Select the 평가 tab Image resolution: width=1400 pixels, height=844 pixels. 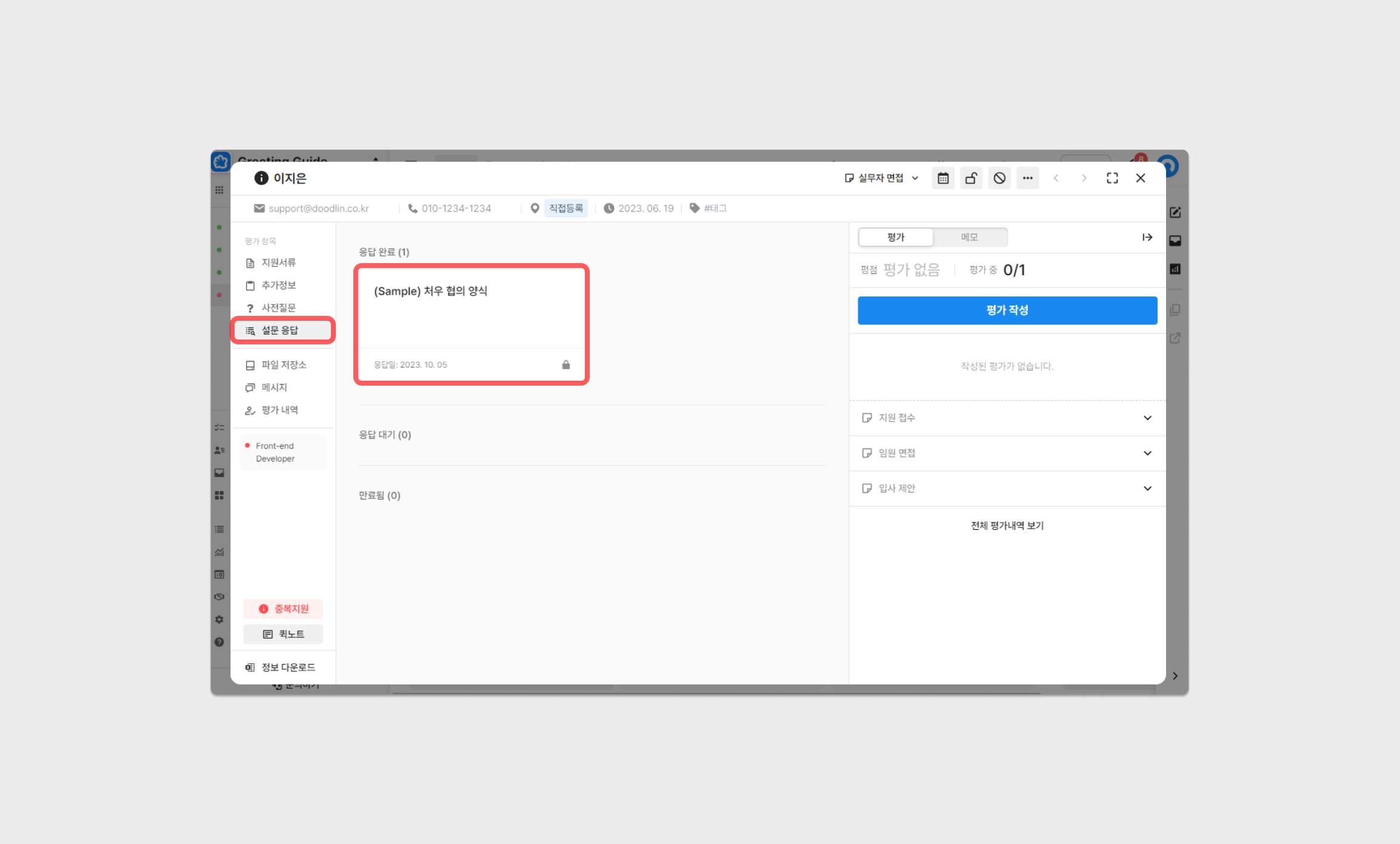[896, 237]
